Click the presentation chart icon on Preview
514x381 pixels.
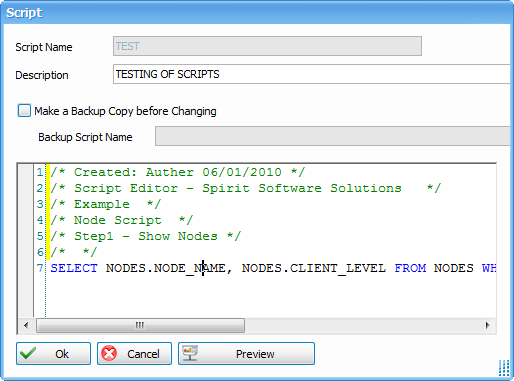[x=190, y=353]
